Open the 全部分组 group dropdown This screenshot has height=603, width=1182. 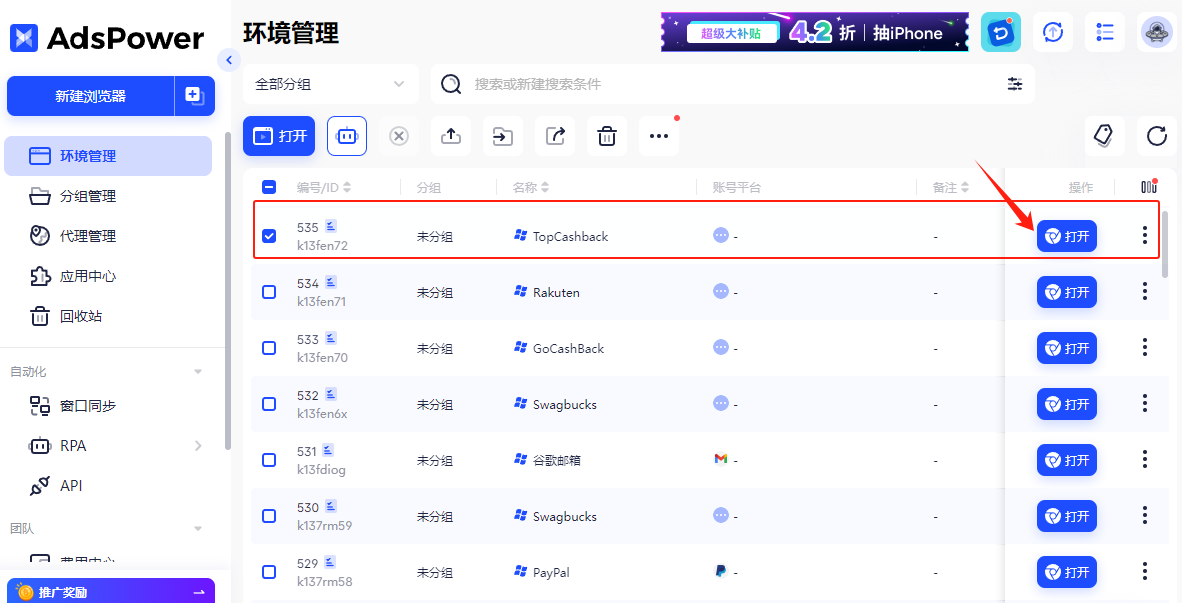[x=331, y=84]
